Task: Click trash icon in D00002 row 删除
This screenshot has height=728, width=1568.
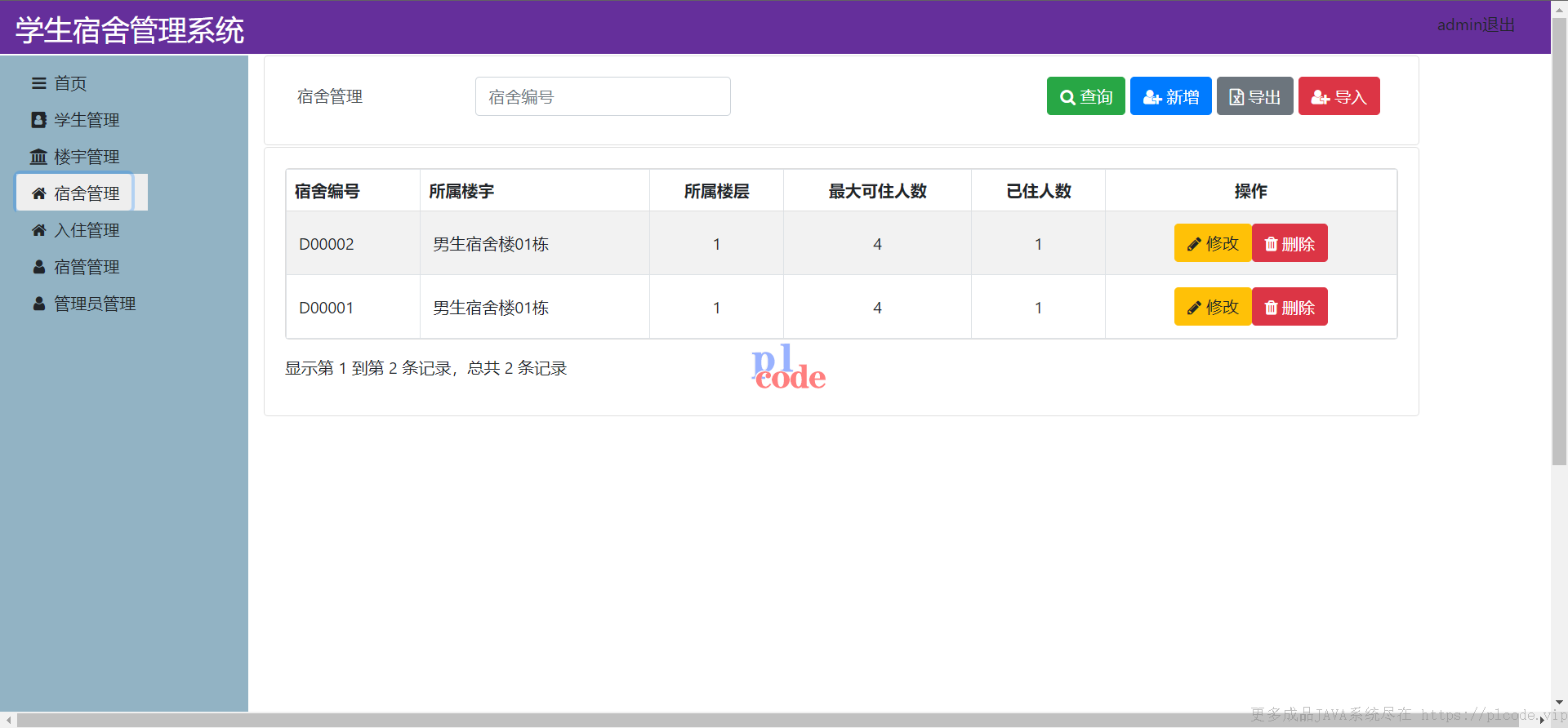Action: click(x=1271, y=244)
